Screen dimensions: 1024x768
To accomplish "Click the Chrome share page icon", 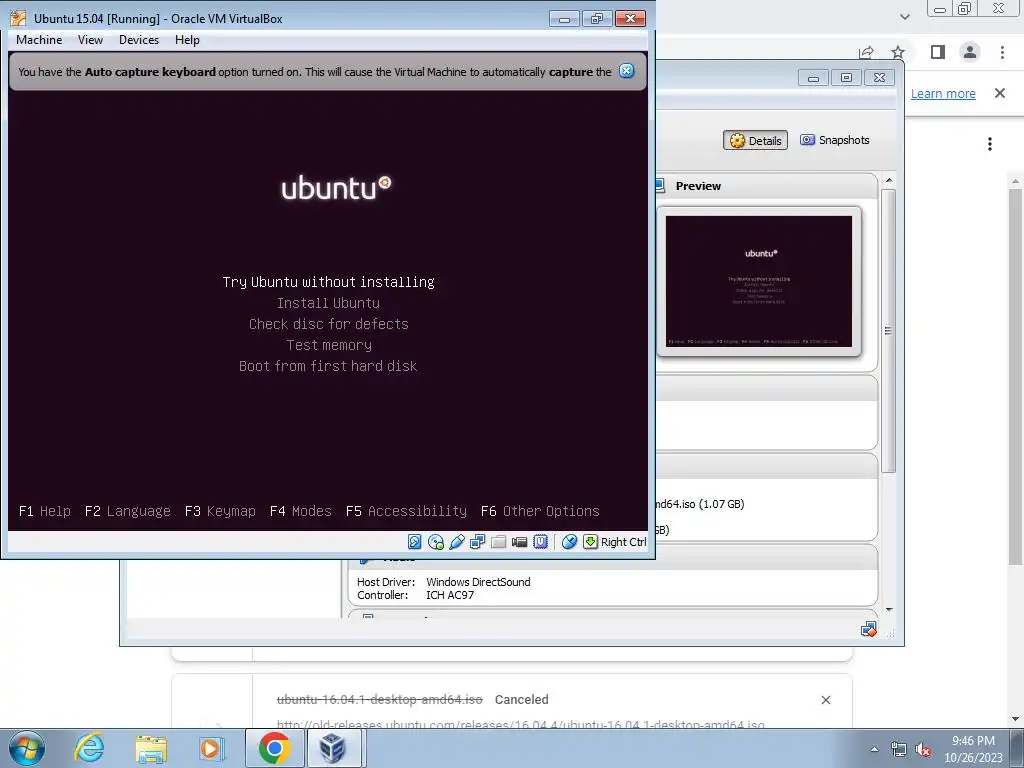I will [866, 52].
